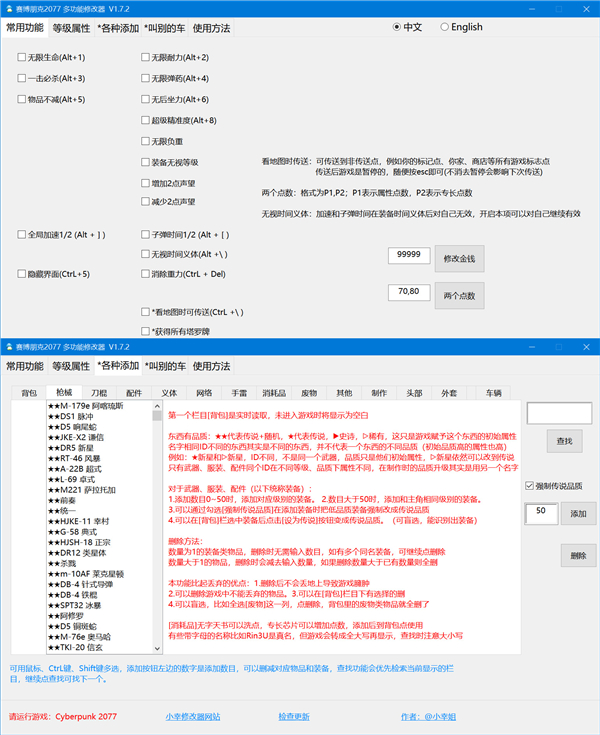Enable 超级精准度(Alt+8) checkbox
This screenshot has height=735, width=600.
click(x=145, y=120)
